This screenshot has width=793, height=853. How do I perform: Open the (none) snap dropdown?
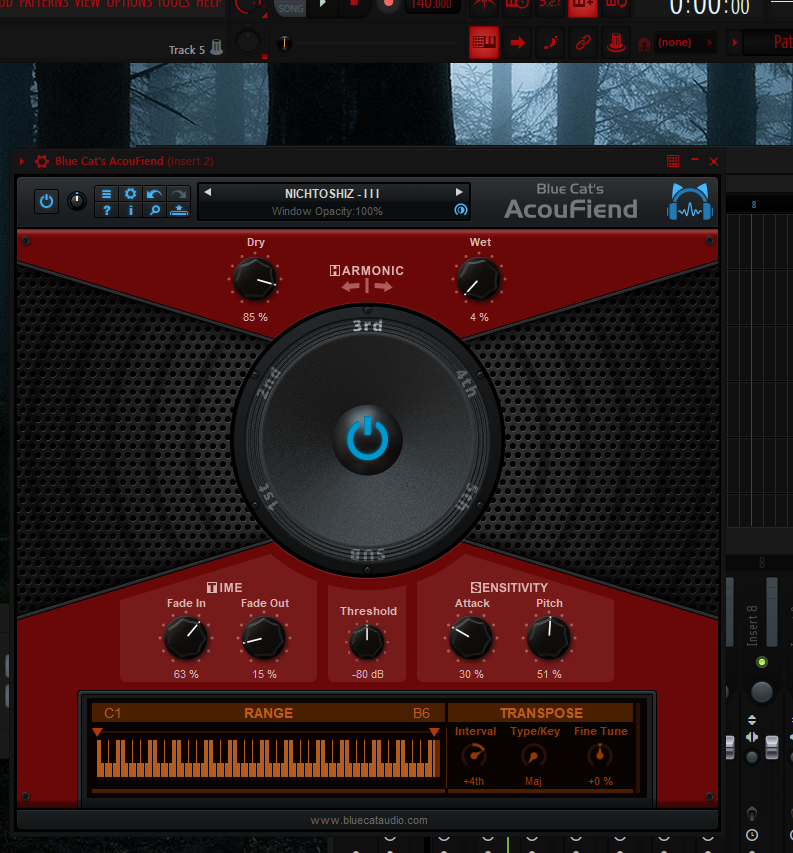[685, 42]
